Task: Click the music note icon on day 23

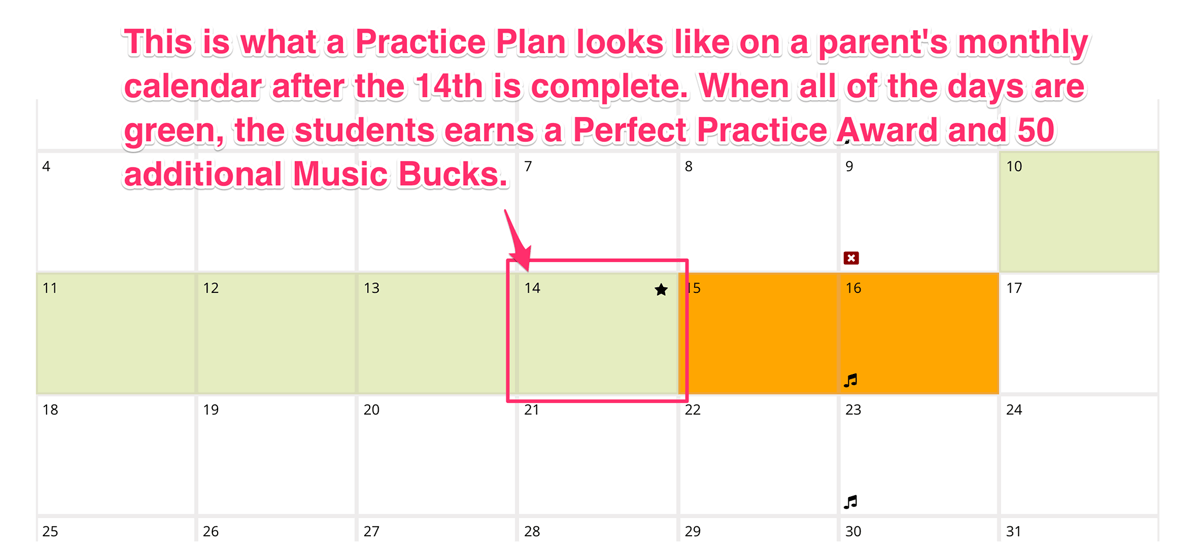Action: (851, 502)
